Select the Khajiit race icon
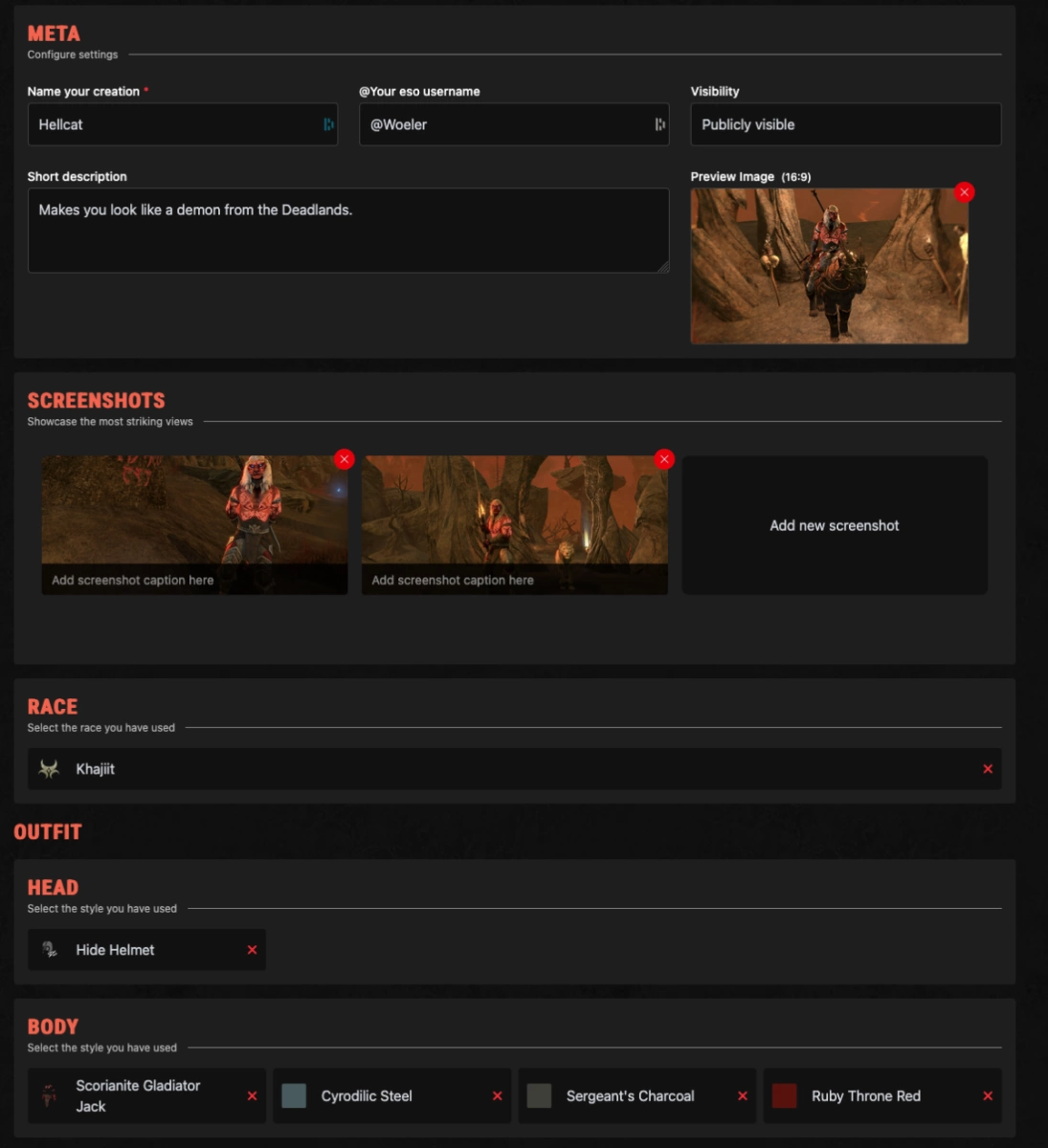This screenshot has width=1048, height=1148. [49, 768]
